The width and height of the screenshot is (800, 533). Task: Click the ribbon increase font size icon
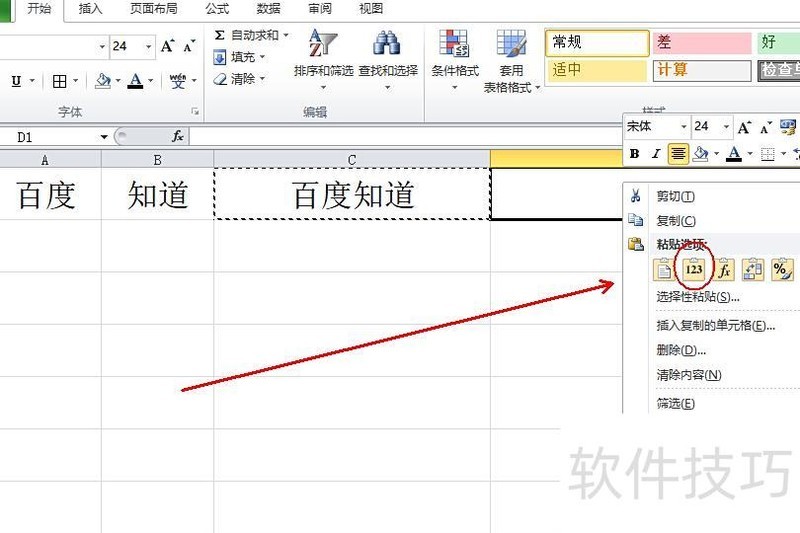[x=167, y=46]
